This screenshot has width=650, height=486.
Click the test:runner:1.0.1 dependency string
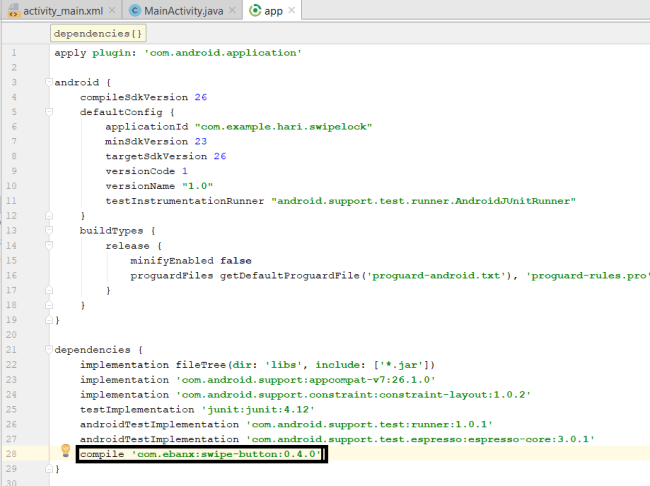(369, 425)
